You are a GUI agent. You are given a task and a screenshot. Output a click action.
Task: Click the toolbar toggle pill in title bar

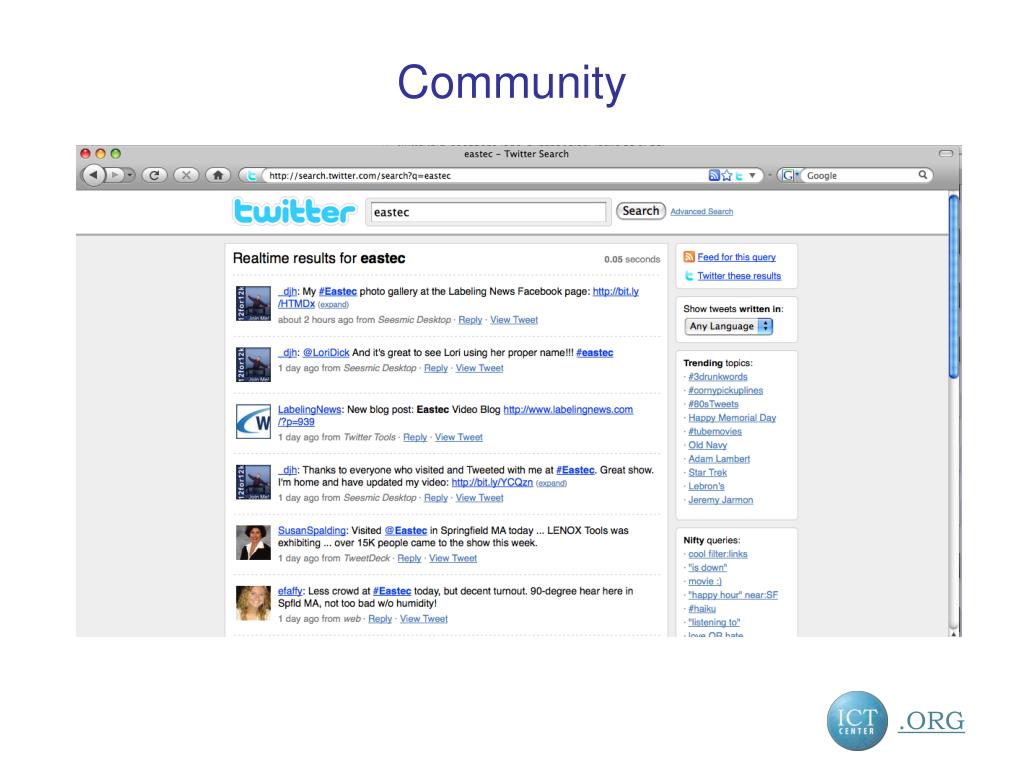coord(946,153)
